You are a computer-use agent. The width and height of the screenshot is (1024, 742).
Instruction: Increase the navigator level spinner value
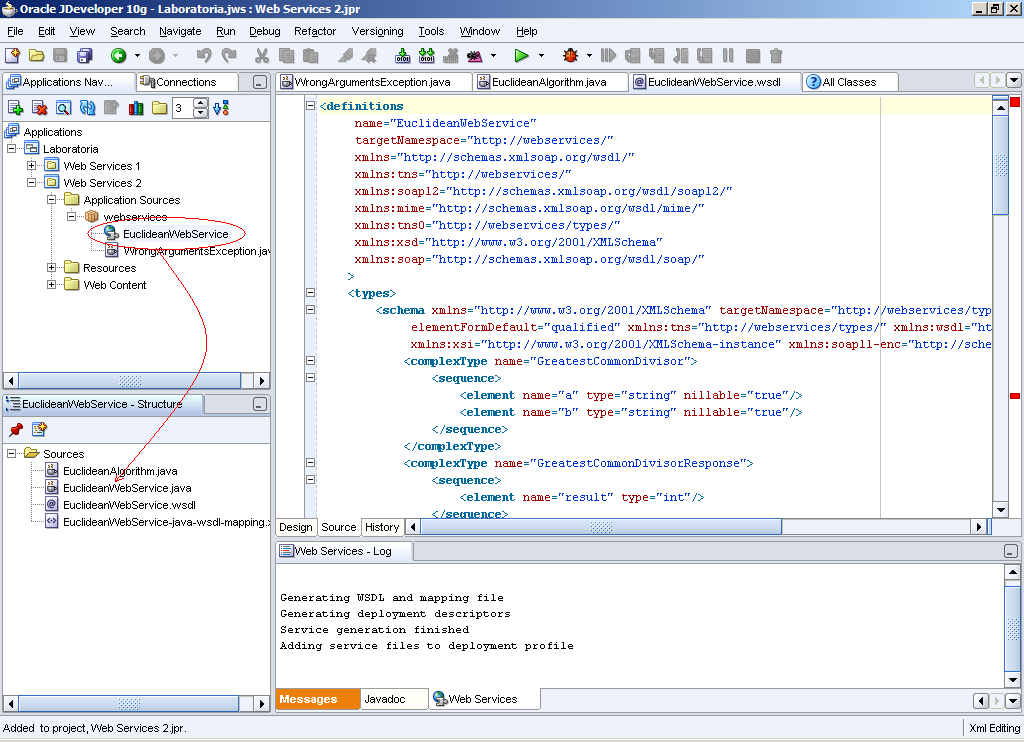coord(200,103)
